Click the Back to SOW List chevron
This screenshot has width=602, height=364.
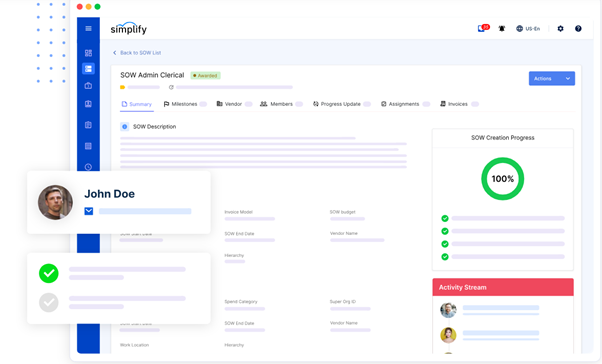[x=114, y=53]
